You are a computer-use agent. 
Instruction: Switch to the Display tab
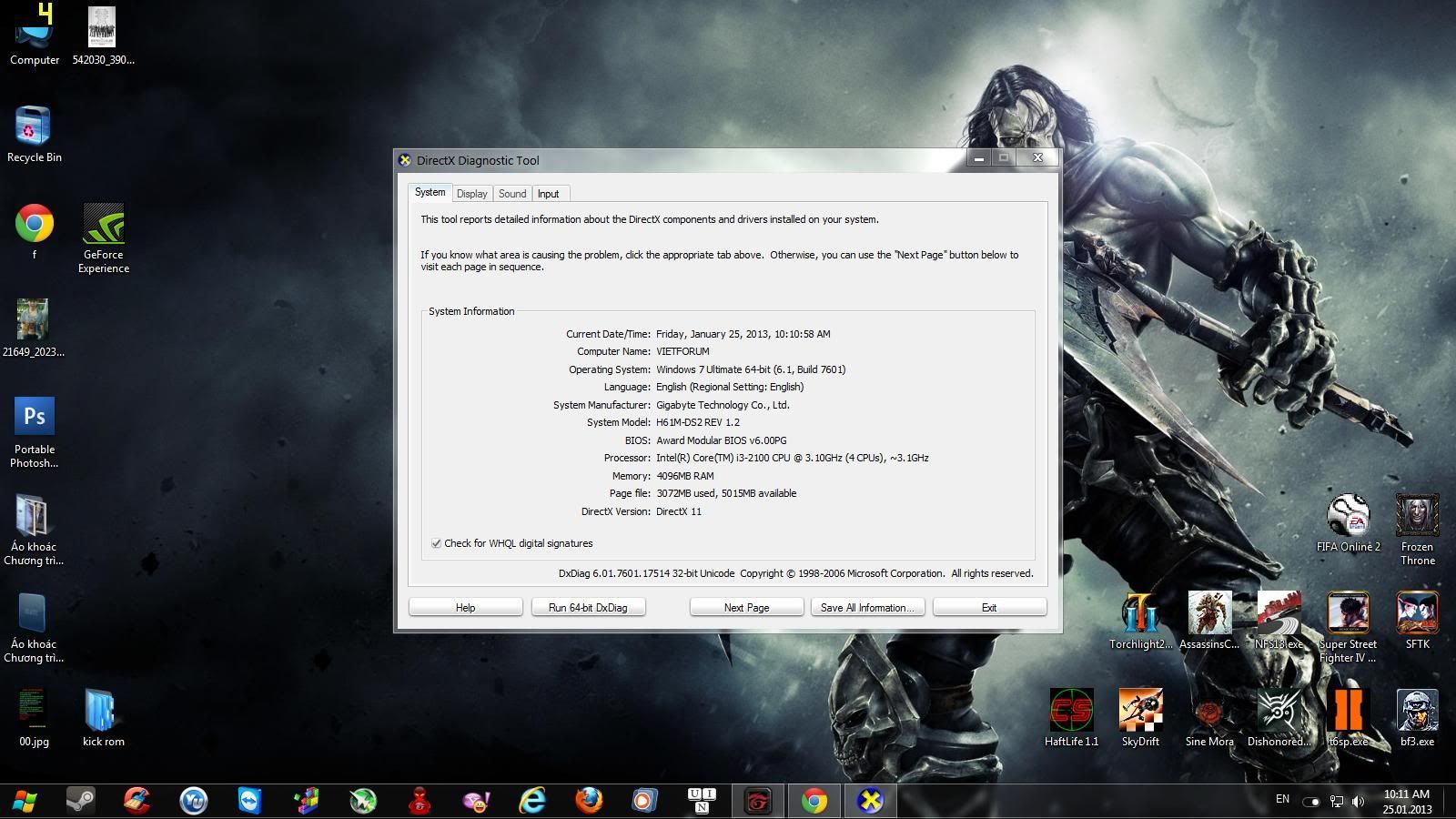(471, 194)
